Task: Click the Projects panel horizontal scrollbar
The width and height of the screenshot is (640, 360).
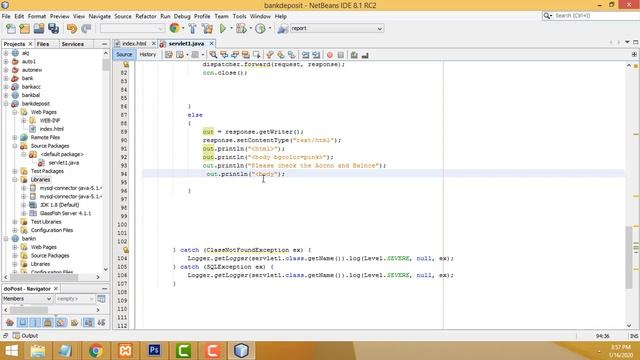Action: tap(44, 277)
